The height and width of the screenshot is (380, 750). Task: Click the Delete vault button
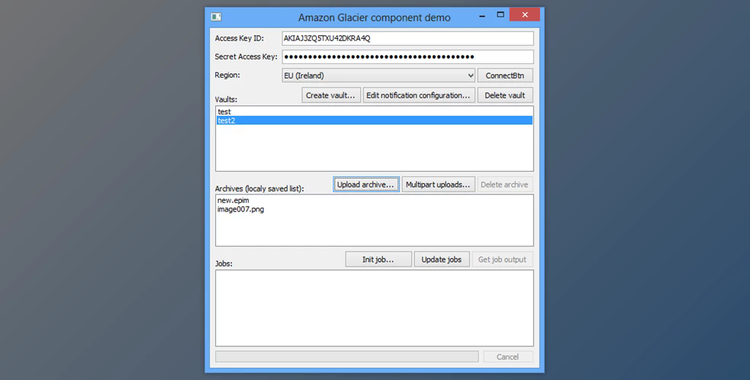tap(505, 95)
